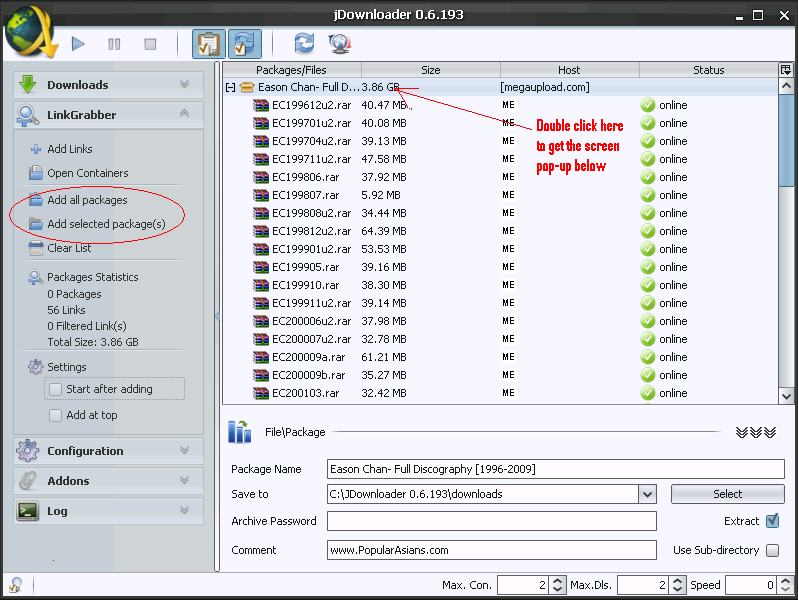798x600 pixels.
Task: Click Packages Statistics magnifier icon
Action: click(35, 277)
